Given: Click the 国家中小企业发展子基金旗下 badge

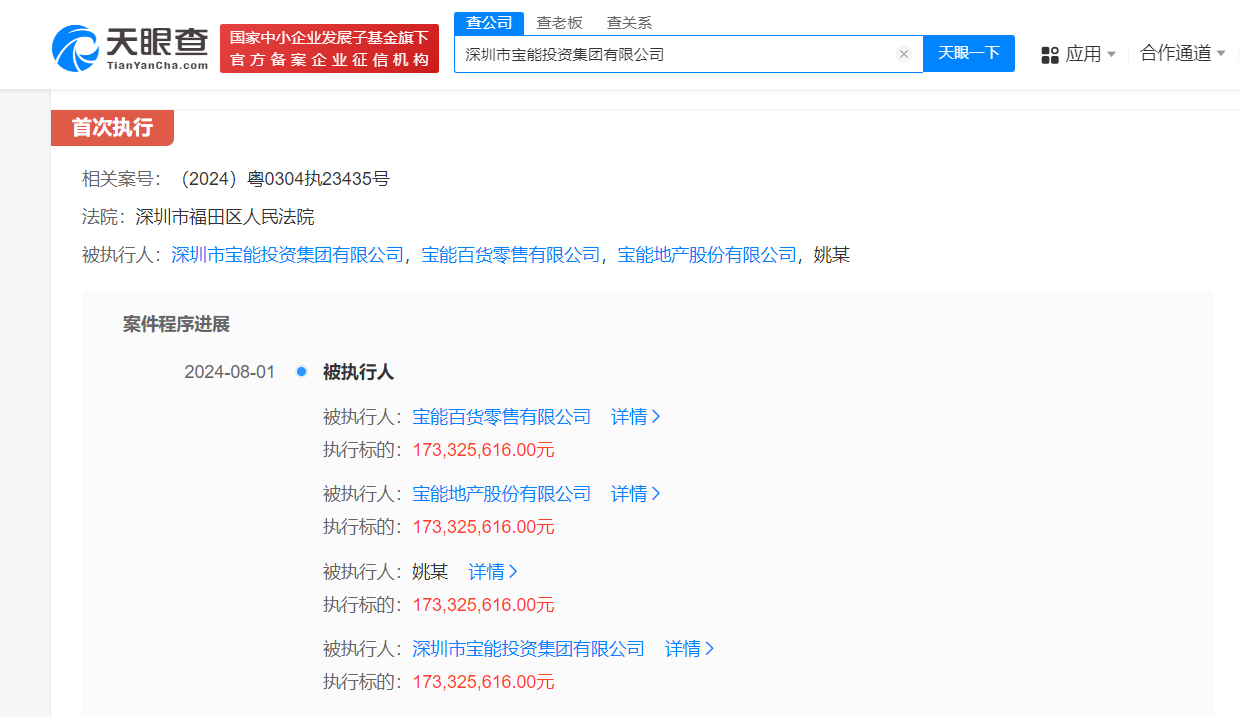Looking at the screenshot, I should pyautogui.click(x=329, y=47).
